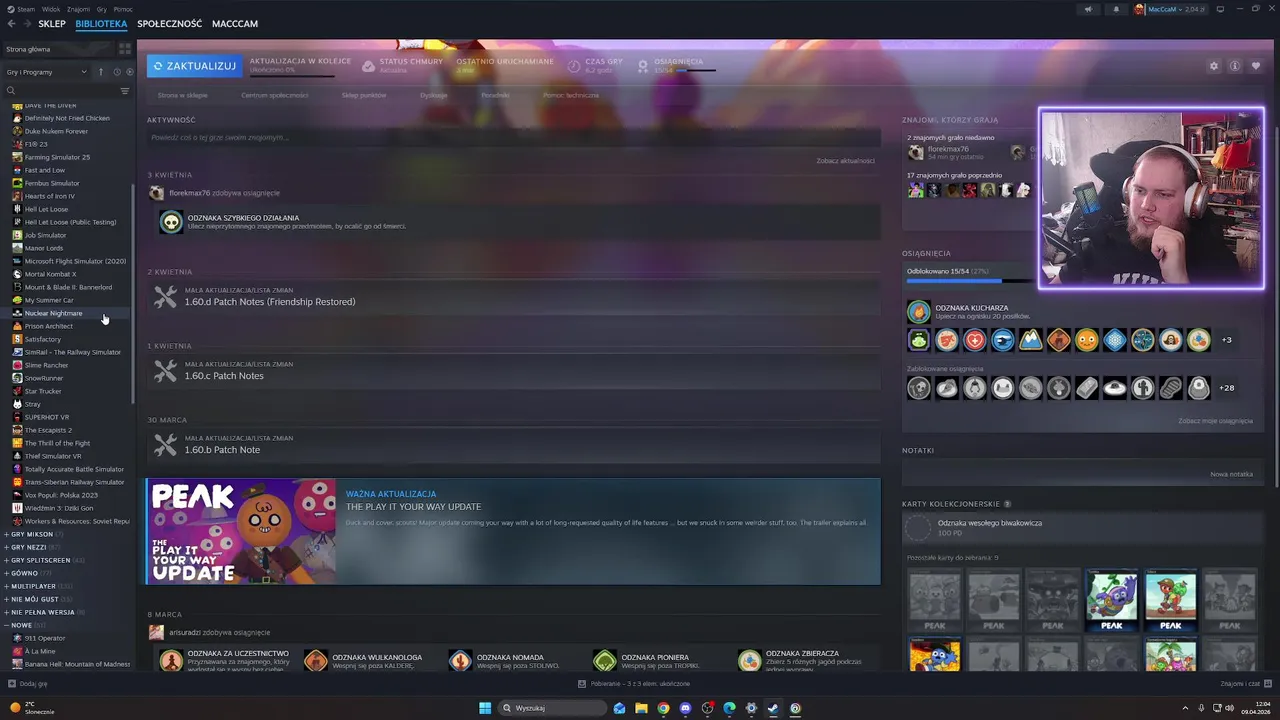Toggle the favorite heart icon
The height and width of the screenshot is (720, 1280).
[1255, 66]
